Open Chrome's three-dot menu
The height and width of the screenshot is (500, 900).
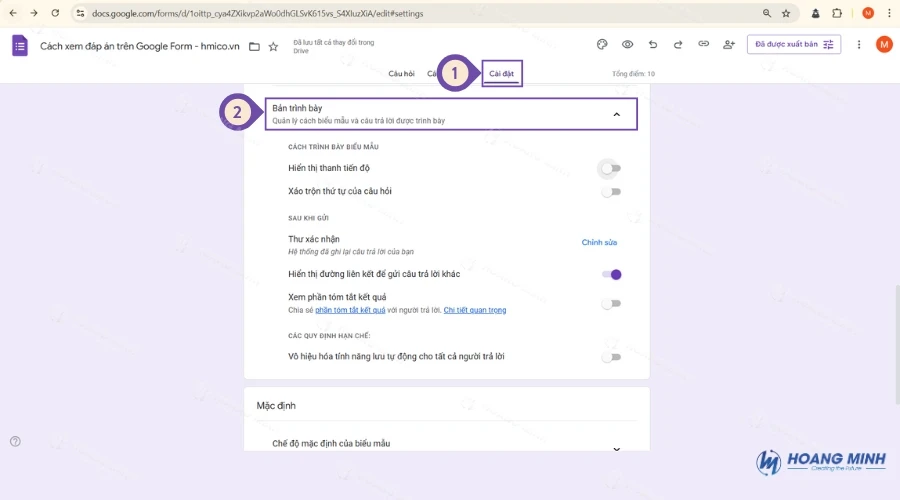click(889, 13)
